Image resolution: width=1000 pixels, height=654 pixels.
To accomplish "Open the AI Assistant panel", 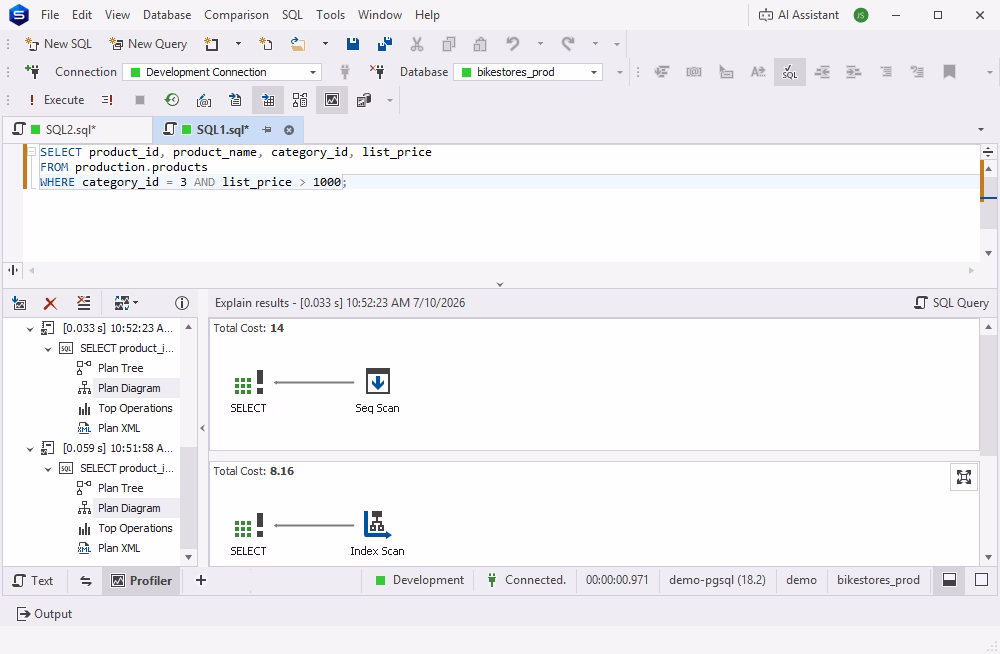I will point(798,15).
